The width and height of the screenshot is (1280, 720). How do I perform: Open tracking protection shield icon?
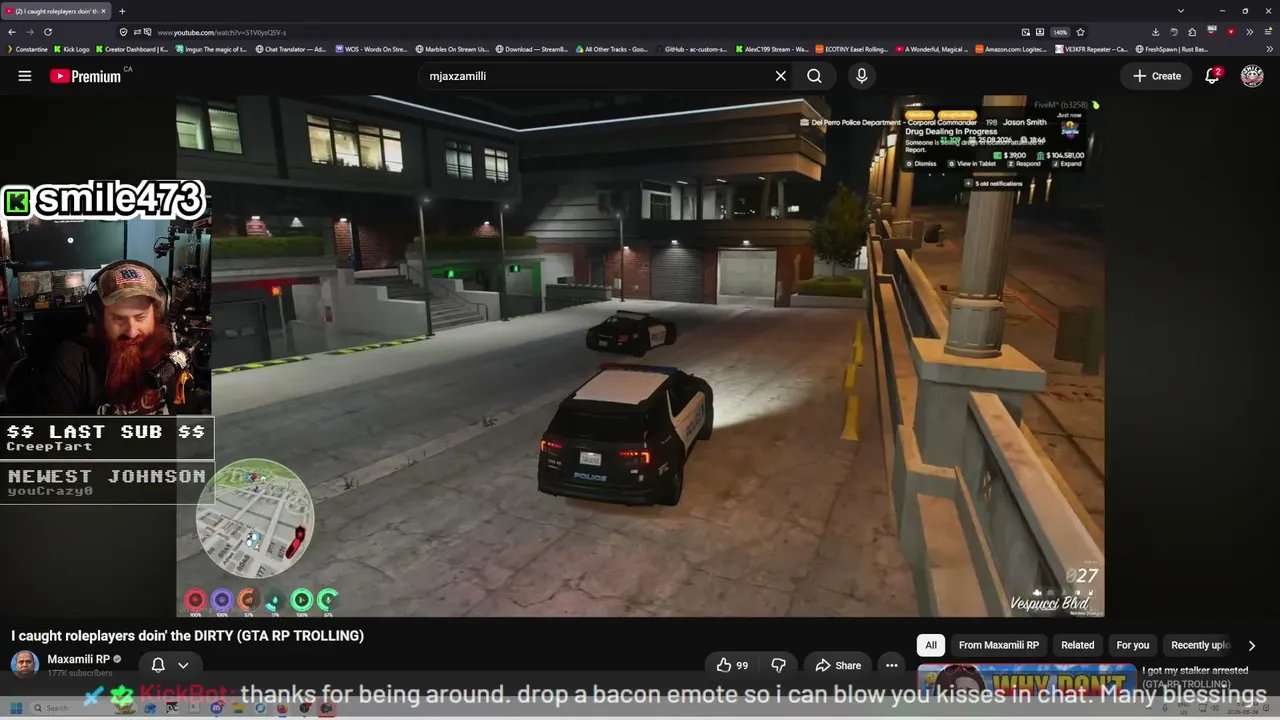(x=123, y=32)
